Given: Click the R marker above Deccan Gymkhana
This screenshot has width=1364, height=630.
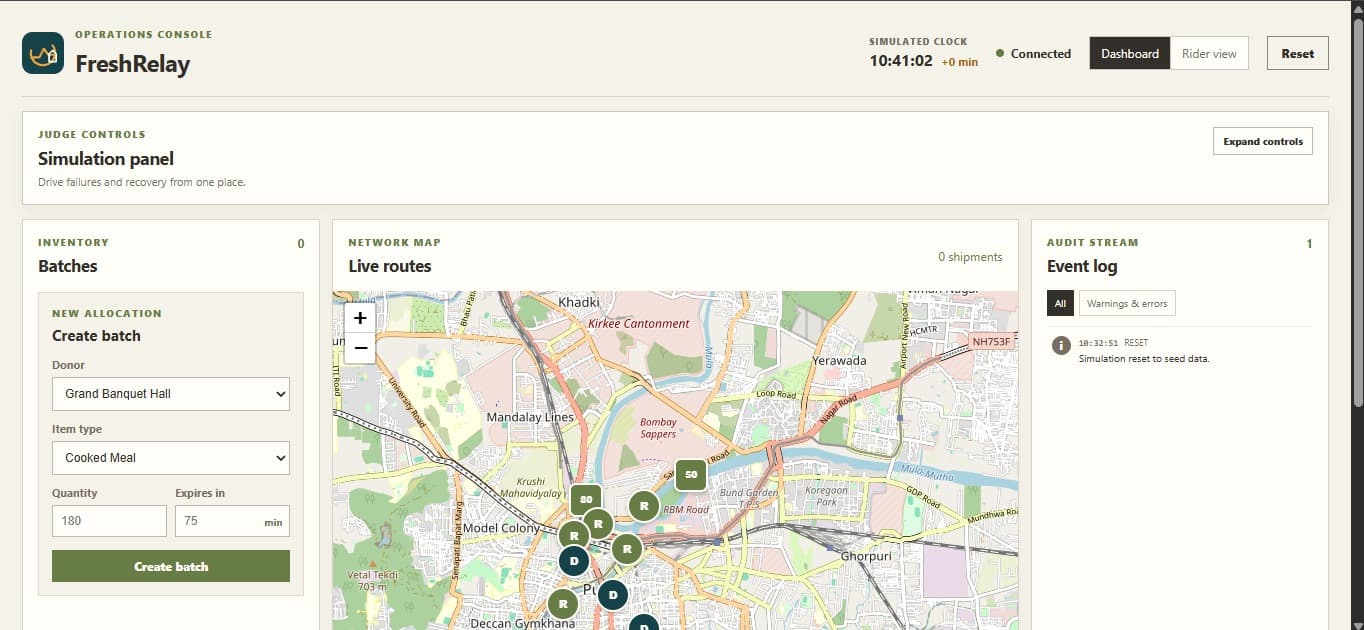Looking at the screenshot, I should (563, 603).
